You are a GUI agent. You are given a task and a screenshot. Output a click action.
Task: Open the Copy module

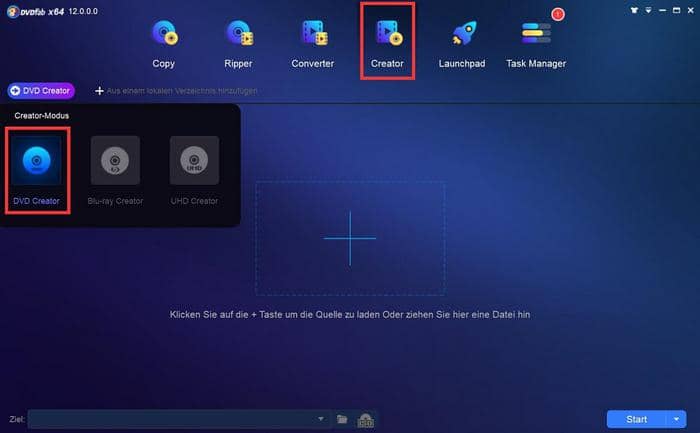(164, 44)
